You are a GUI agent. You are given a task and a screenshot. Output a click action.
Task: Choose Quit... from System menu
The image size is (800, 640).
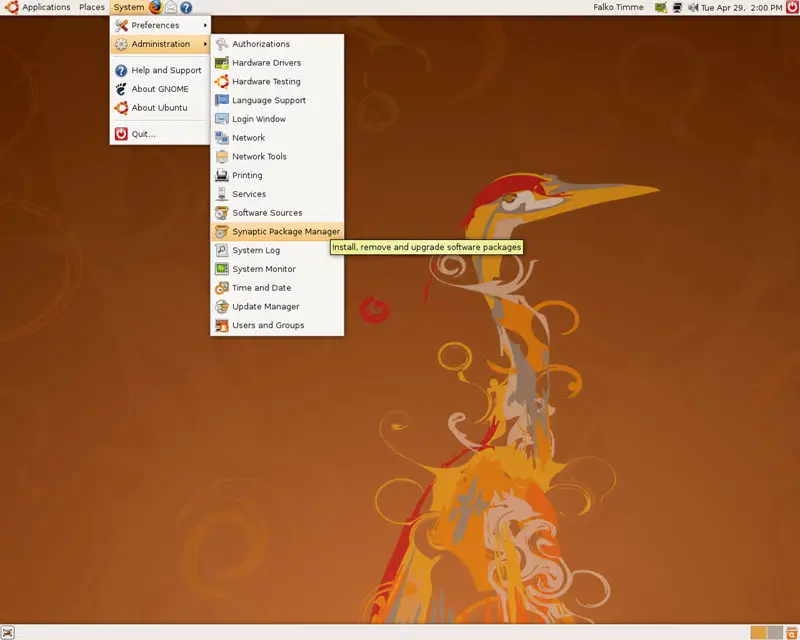pyautogui.click(x=160, y=134)
